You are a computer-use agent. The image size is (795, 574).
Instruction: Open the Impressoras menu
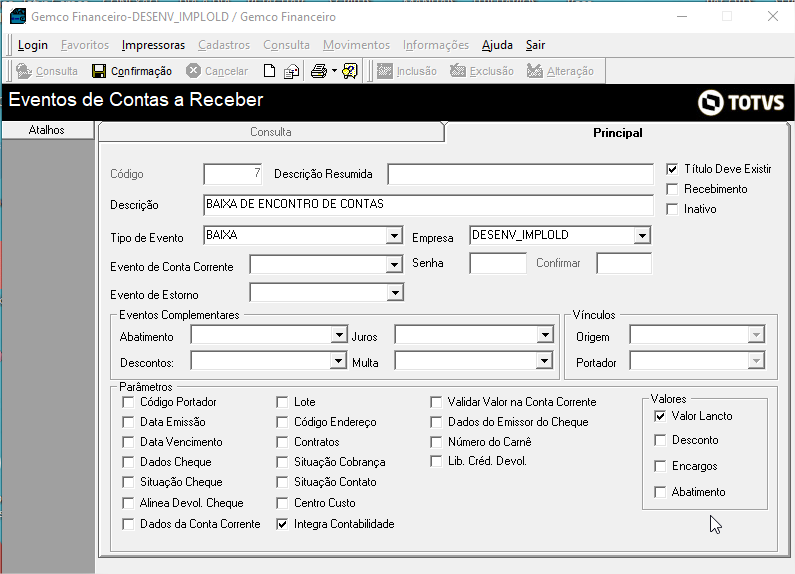tap(153, 45)
